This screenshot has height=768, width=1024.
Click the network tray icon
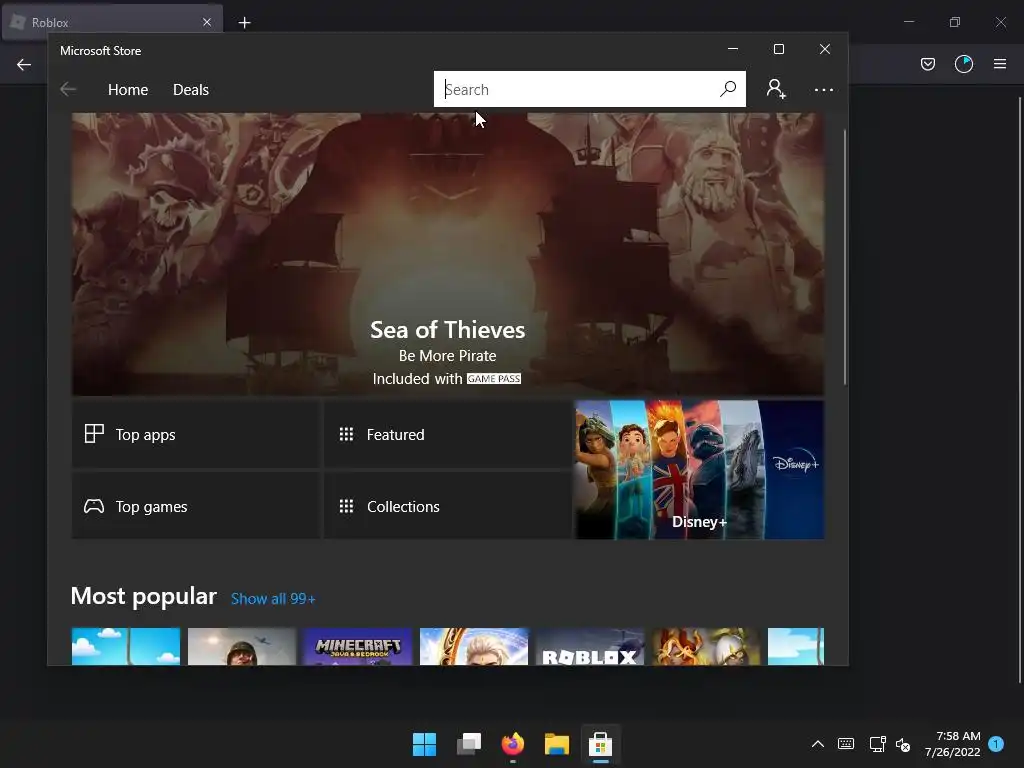(877, 744)
